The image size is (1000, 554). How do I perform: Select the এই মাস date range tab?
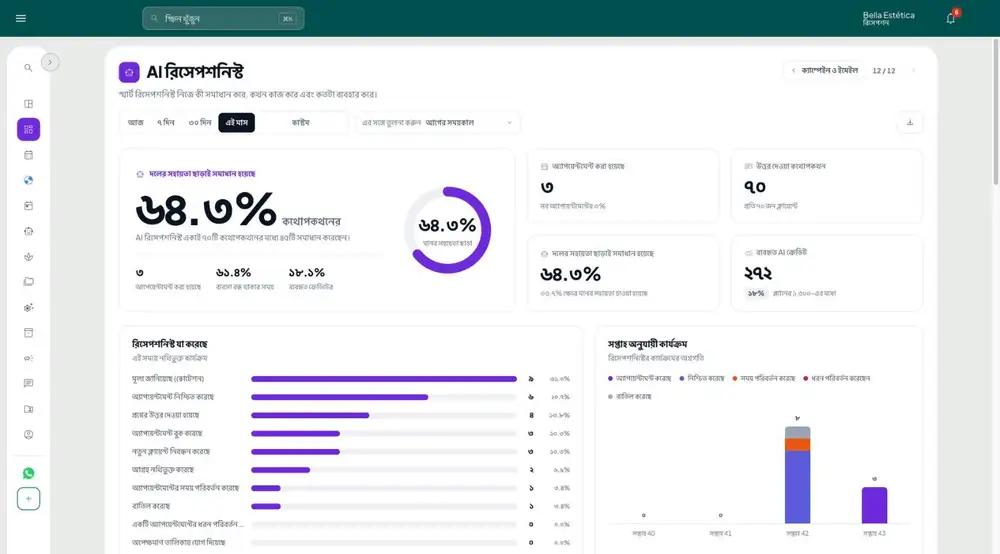237,122
